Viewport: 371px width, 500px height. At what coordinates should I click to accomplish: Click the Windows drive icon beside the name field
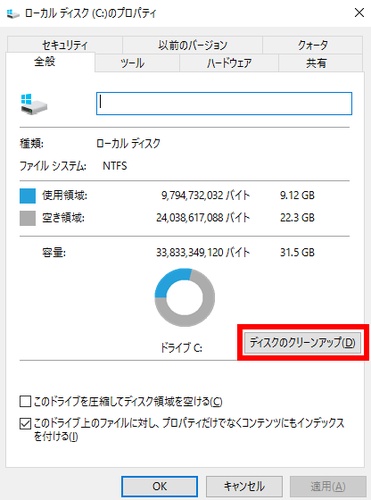point(34,104)
